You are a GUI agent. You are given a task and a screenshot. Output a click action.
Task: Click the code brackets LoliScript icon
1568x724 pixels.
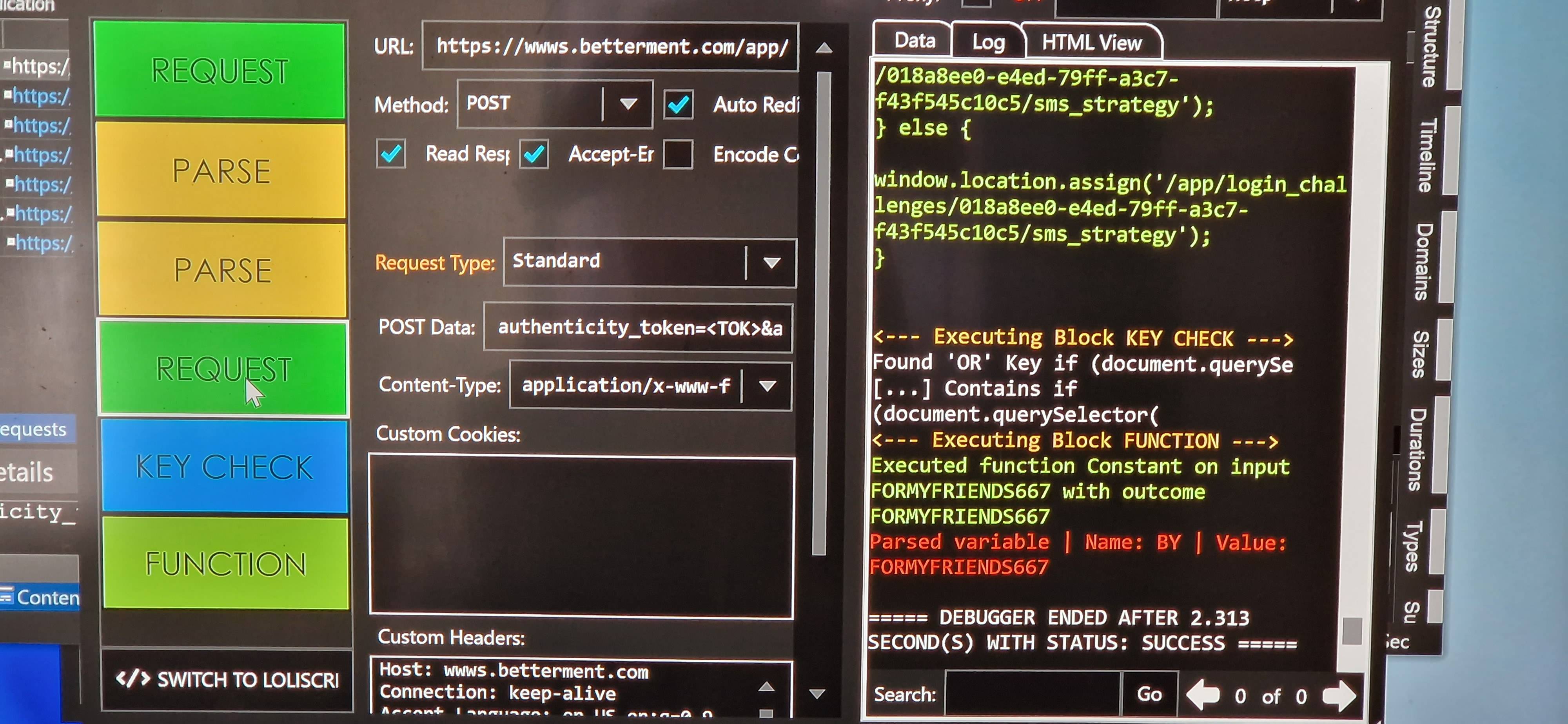pyautogui.click(x=133, y=679)
